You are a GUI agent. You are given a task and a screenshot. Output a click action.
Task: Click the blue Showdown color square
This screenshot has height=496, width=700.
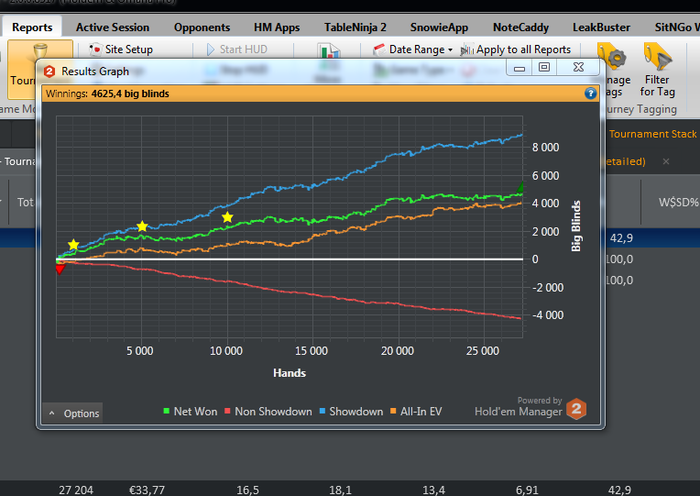pos(322,411)
